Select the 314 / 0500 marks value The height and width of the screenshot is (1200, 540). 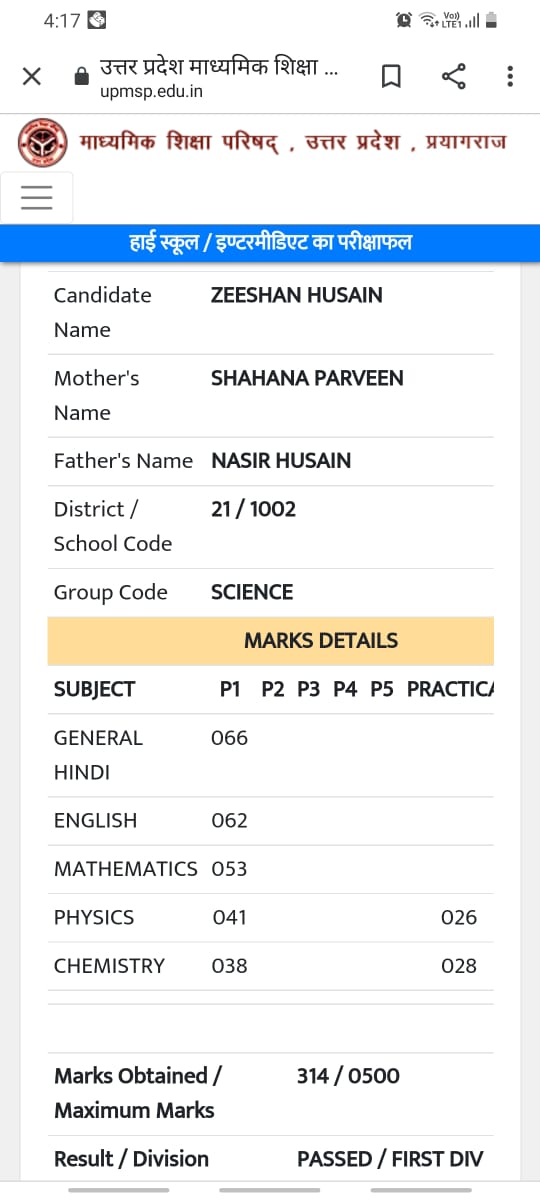click(348, 1076)
